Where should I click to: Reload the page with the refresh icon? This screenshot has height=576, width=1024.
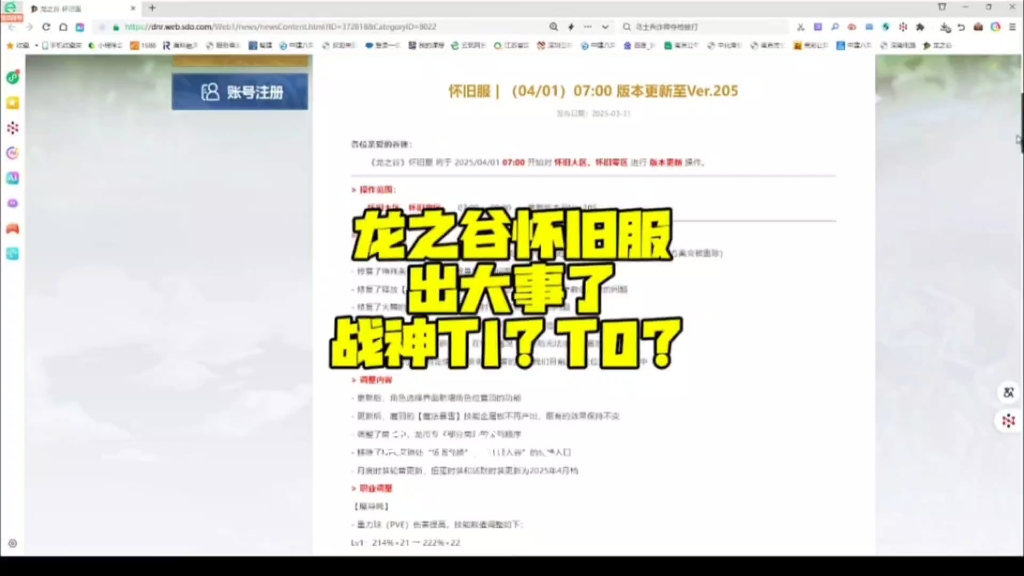click(46, 27)
